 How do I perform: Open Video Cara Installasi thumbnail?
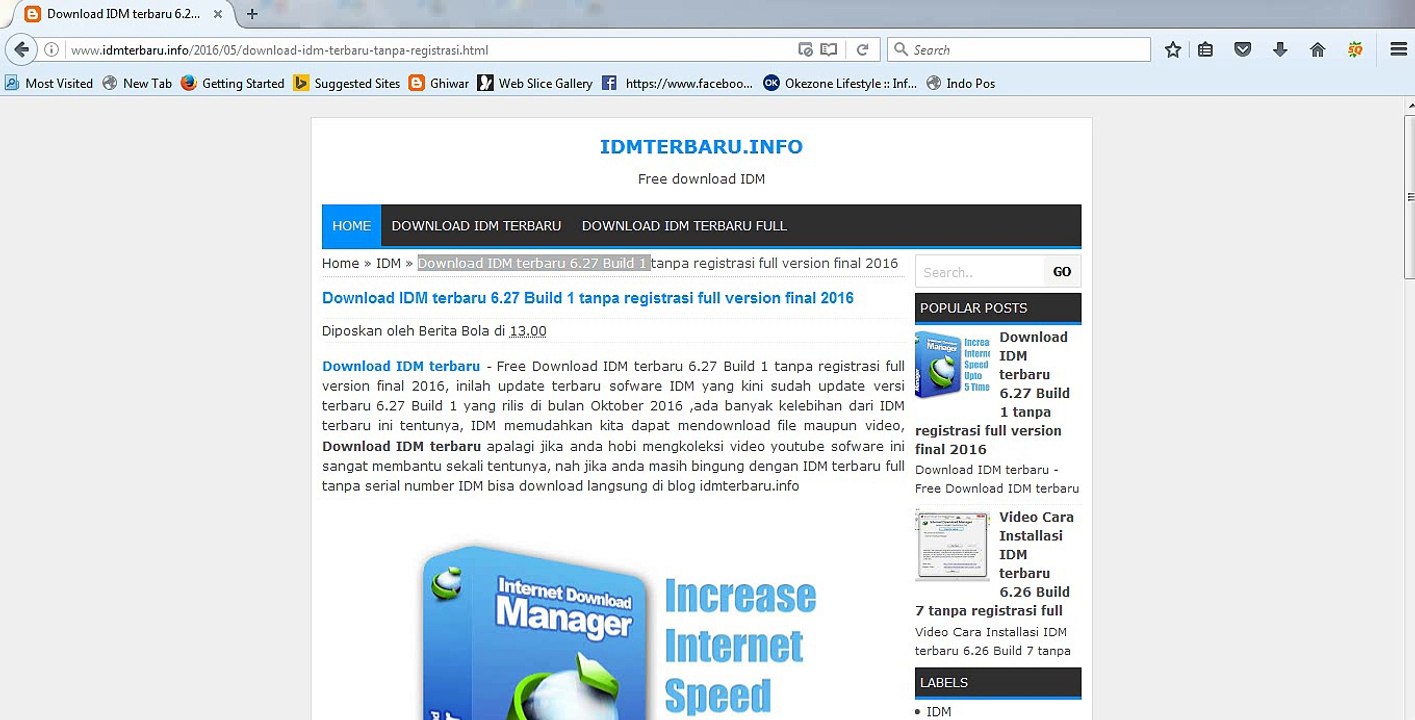pos(952,545)
